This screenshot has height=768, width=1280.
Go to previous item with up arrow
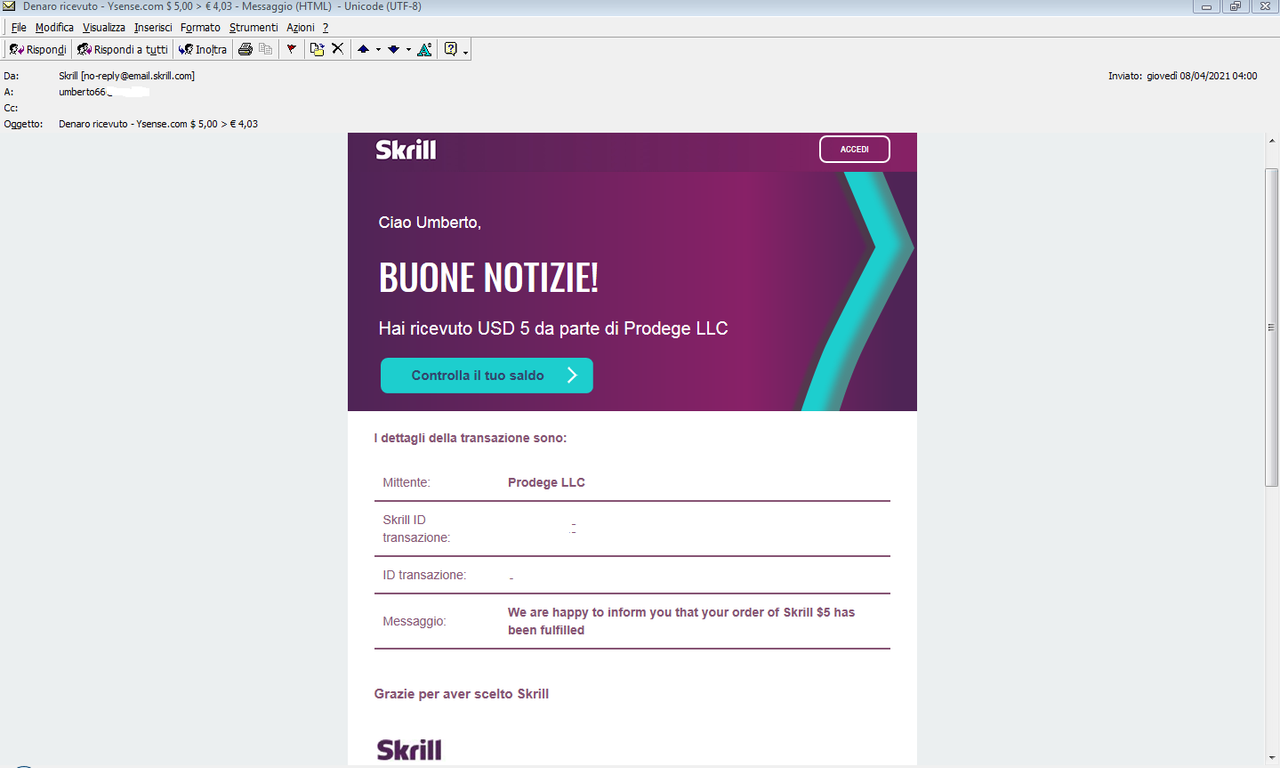click(363, 49)
